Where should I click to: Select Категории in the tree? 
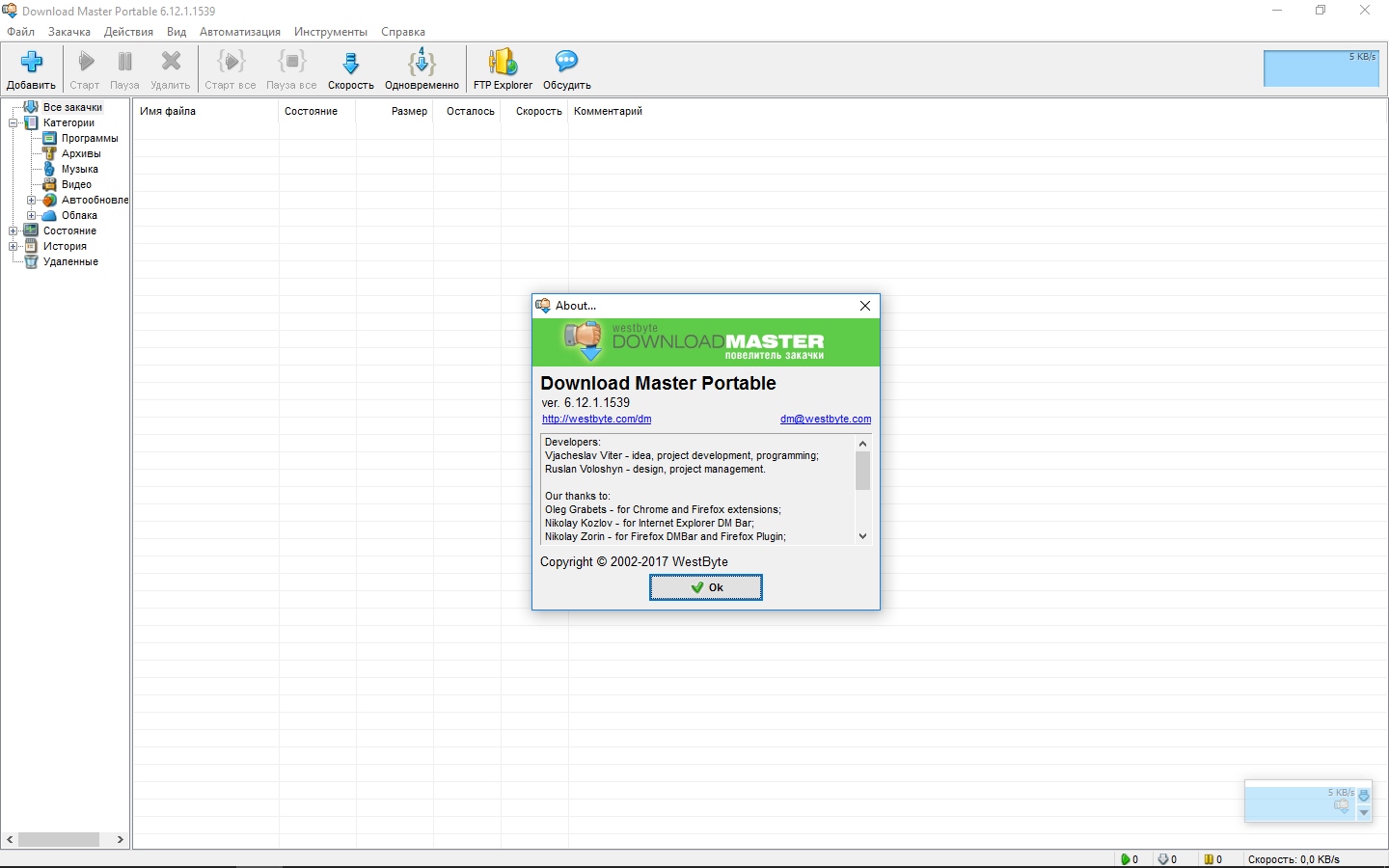click(x=68, y=122)
